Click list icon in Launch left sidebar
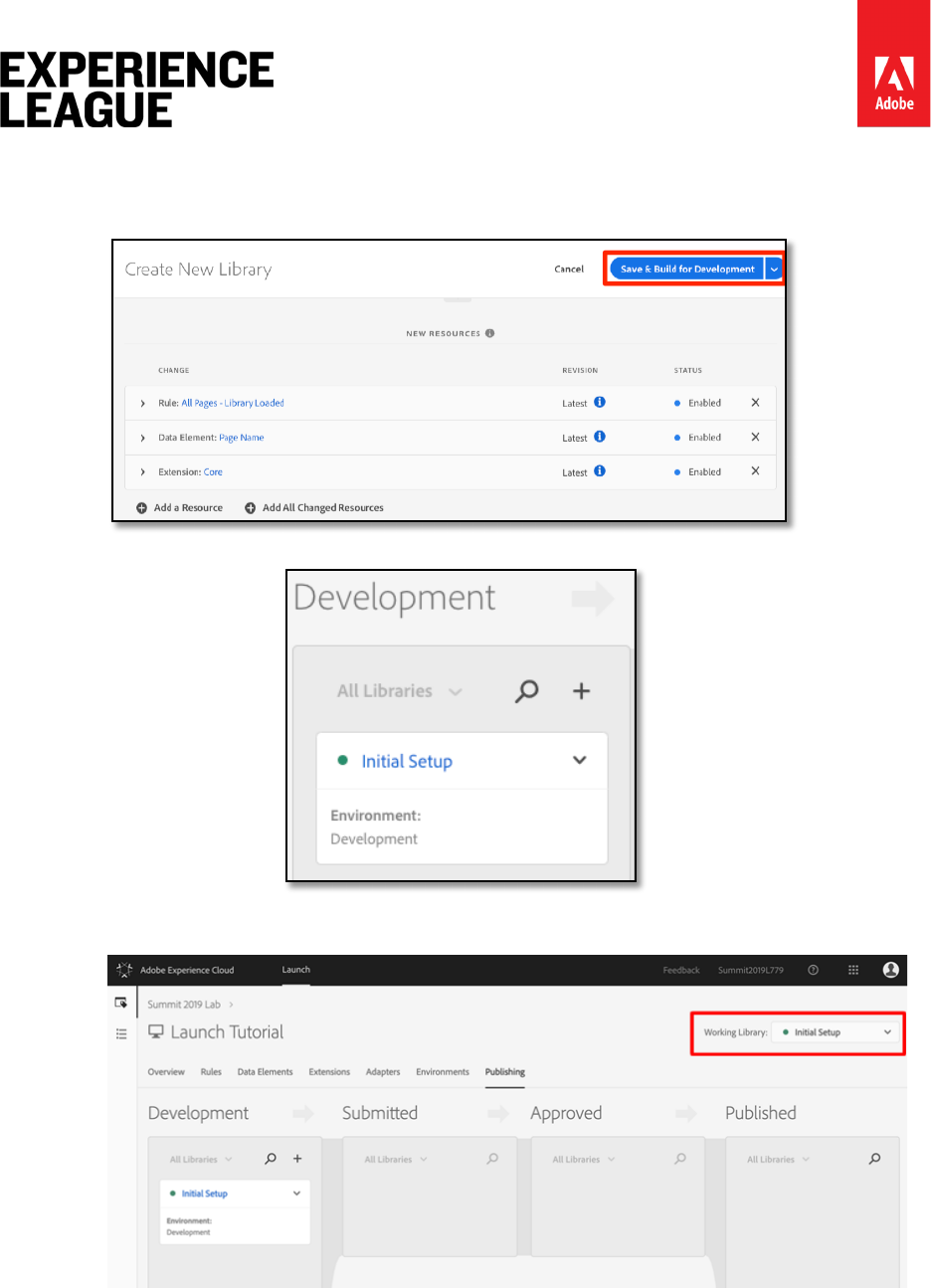The width and height of the screenshot is (931, 1288). click(x=121, y=1034)
